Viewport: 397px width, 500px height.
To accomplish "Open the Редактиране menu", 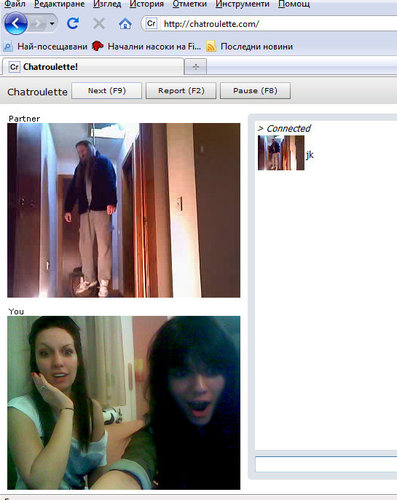I will (59, 4).
